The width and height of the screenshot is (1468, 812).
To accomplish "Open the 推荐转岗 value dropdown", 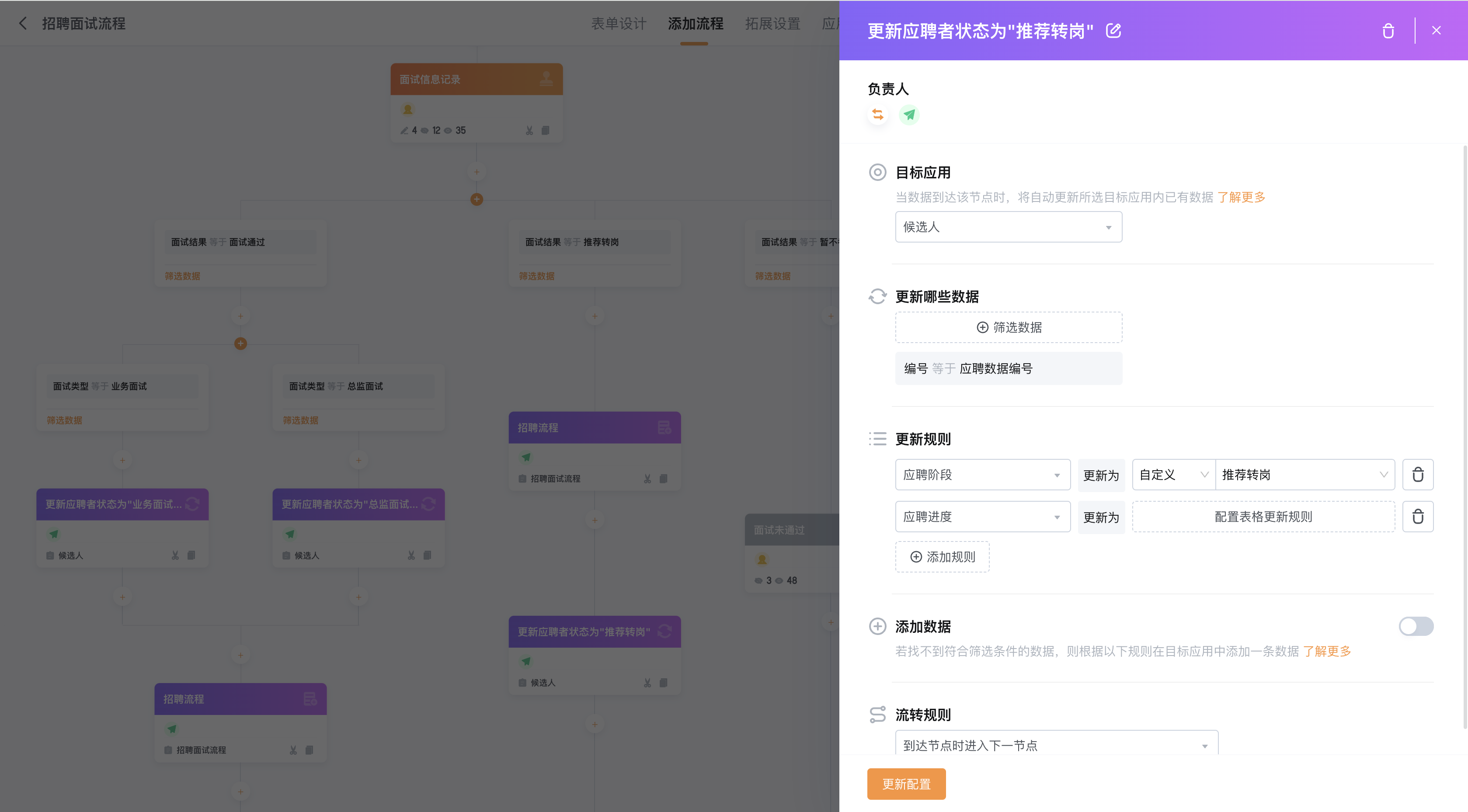I will (1305, 475).
